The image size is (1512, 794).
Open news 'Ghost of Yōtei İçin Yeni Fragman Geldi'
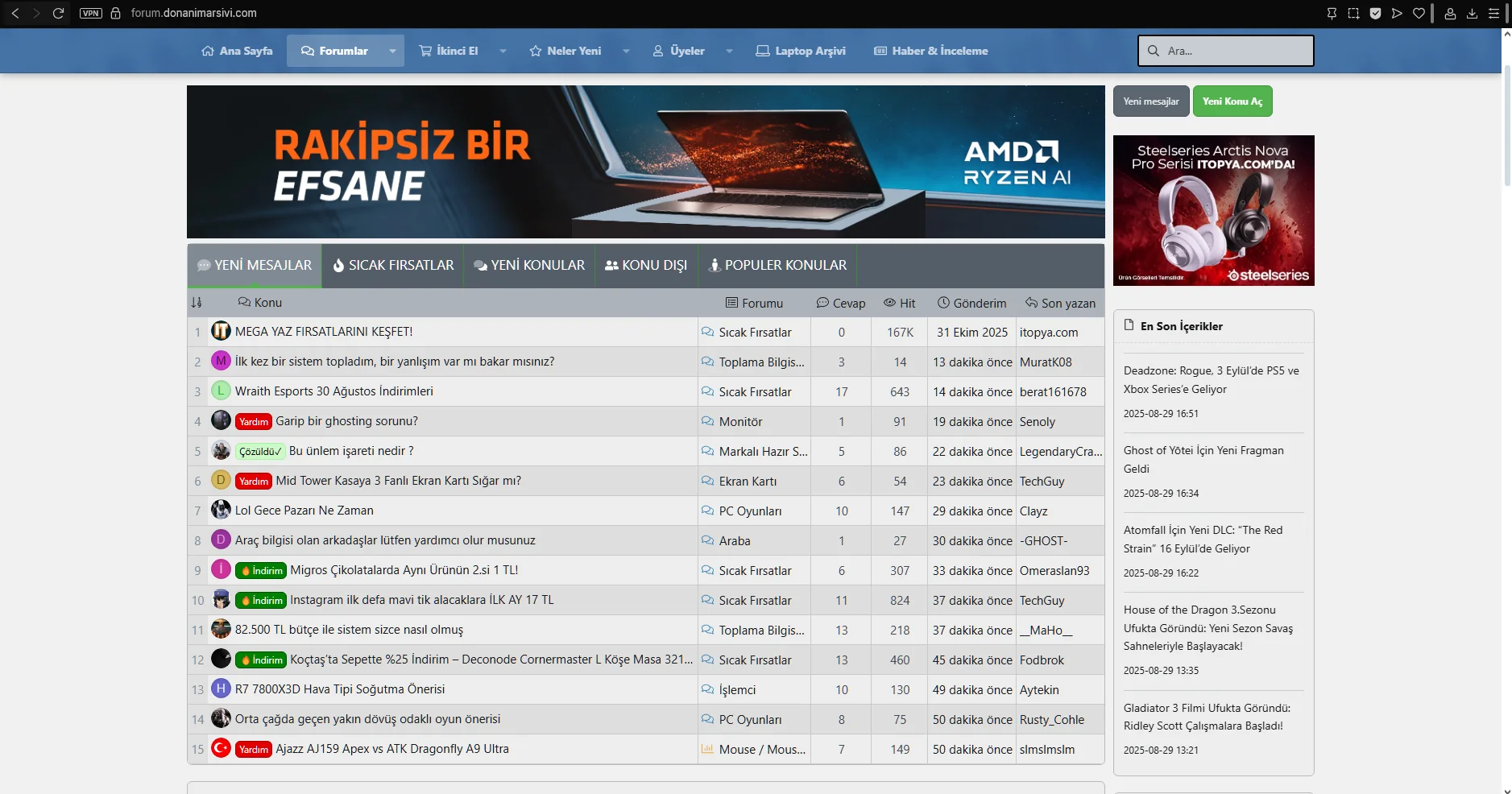tap(1203, 460)
